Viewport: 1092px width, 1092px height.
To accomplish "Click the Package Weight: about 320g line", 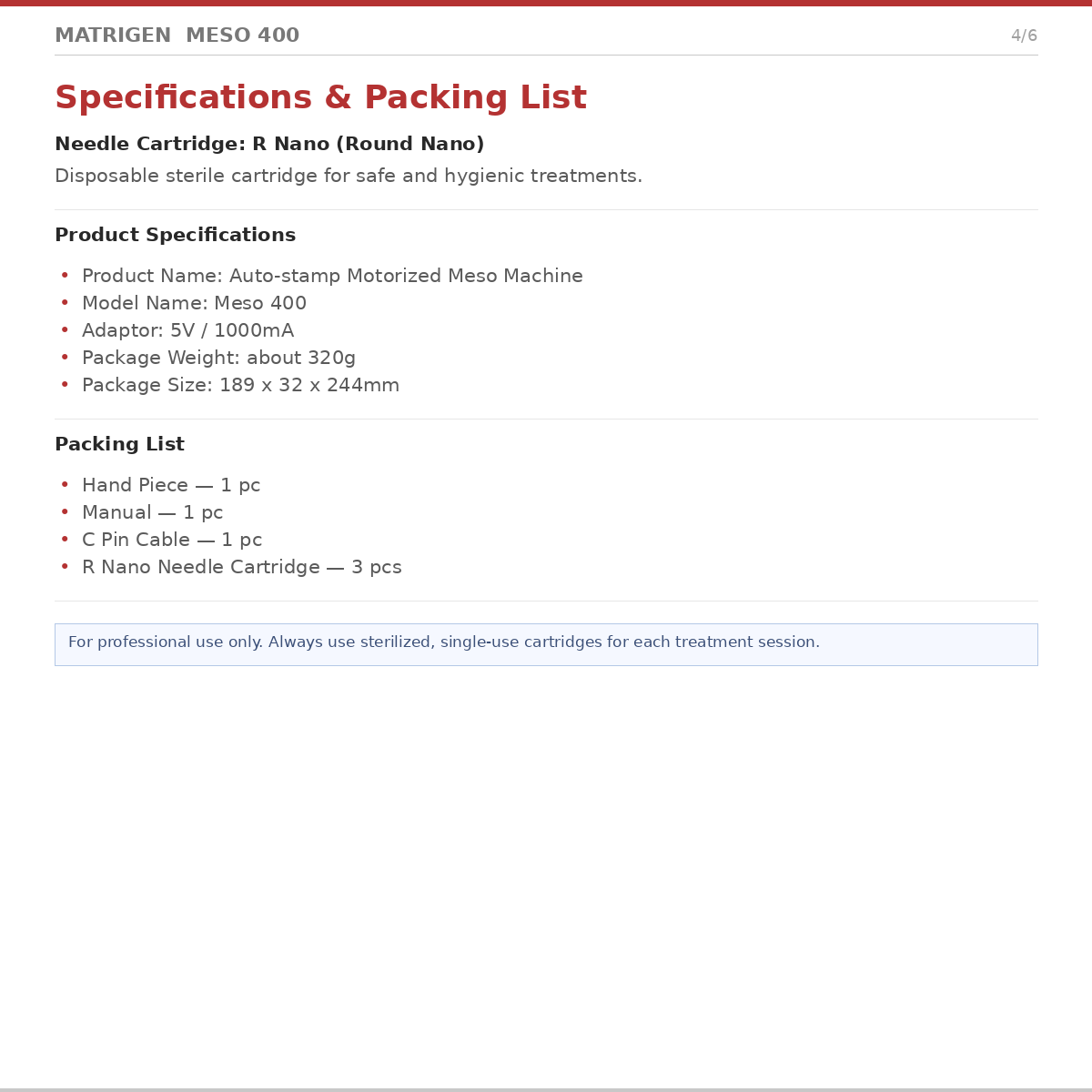I will [218, 359].
